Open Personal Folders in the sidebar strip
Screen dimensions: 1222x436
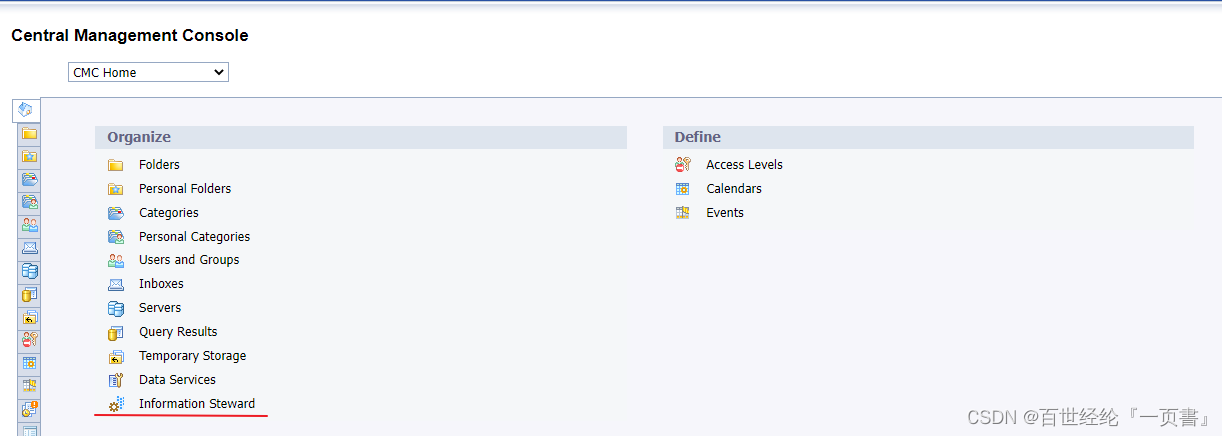click(30, 156)
